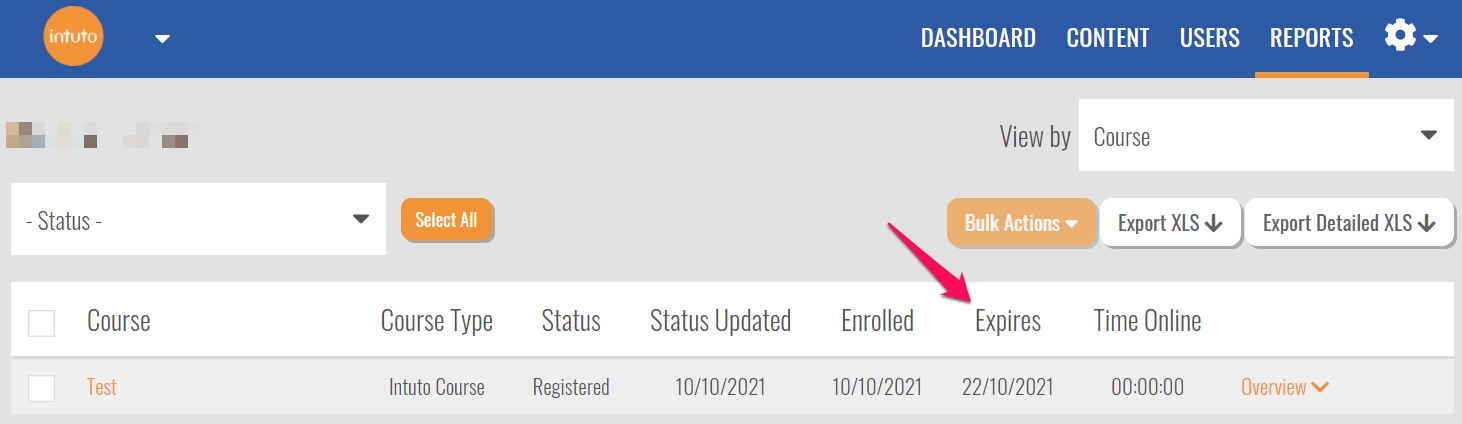Click the Export XLS button
The image size is (1462, 424).
click(x=1170, y=223)
